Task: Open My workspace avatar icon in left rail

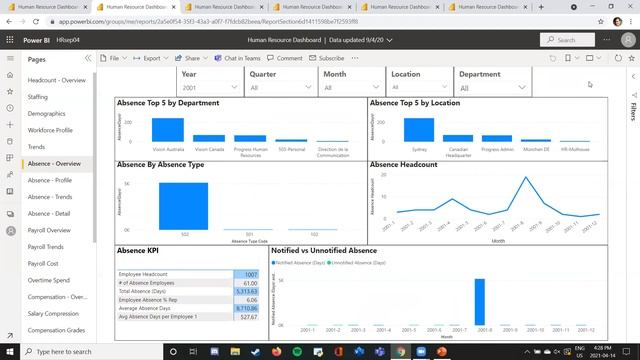Action: click(11, 231)
